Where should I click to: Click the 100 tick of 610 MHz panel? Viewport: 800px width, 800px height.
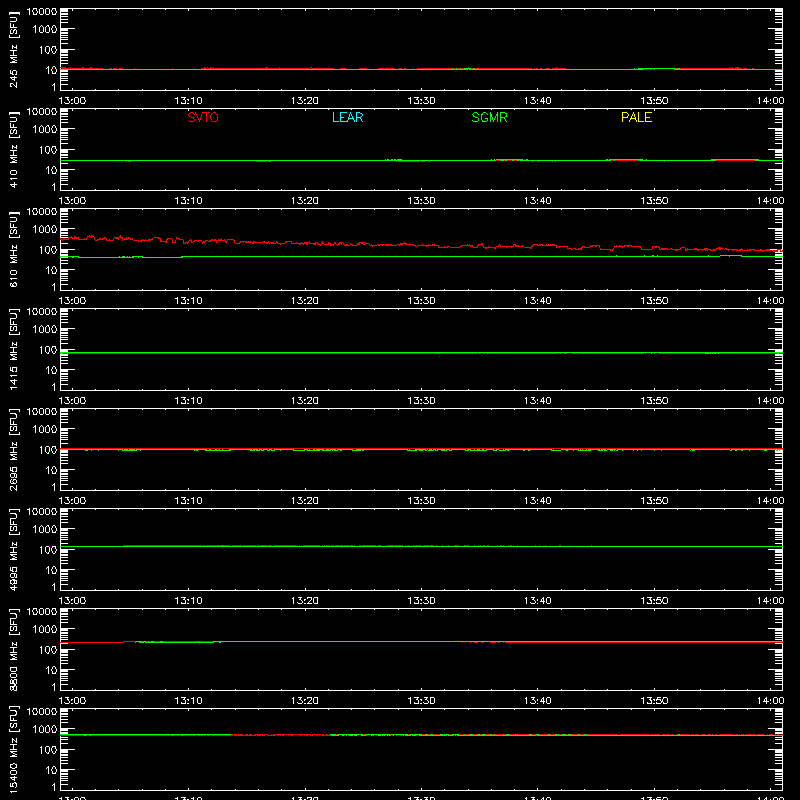[x=48, y=250]
